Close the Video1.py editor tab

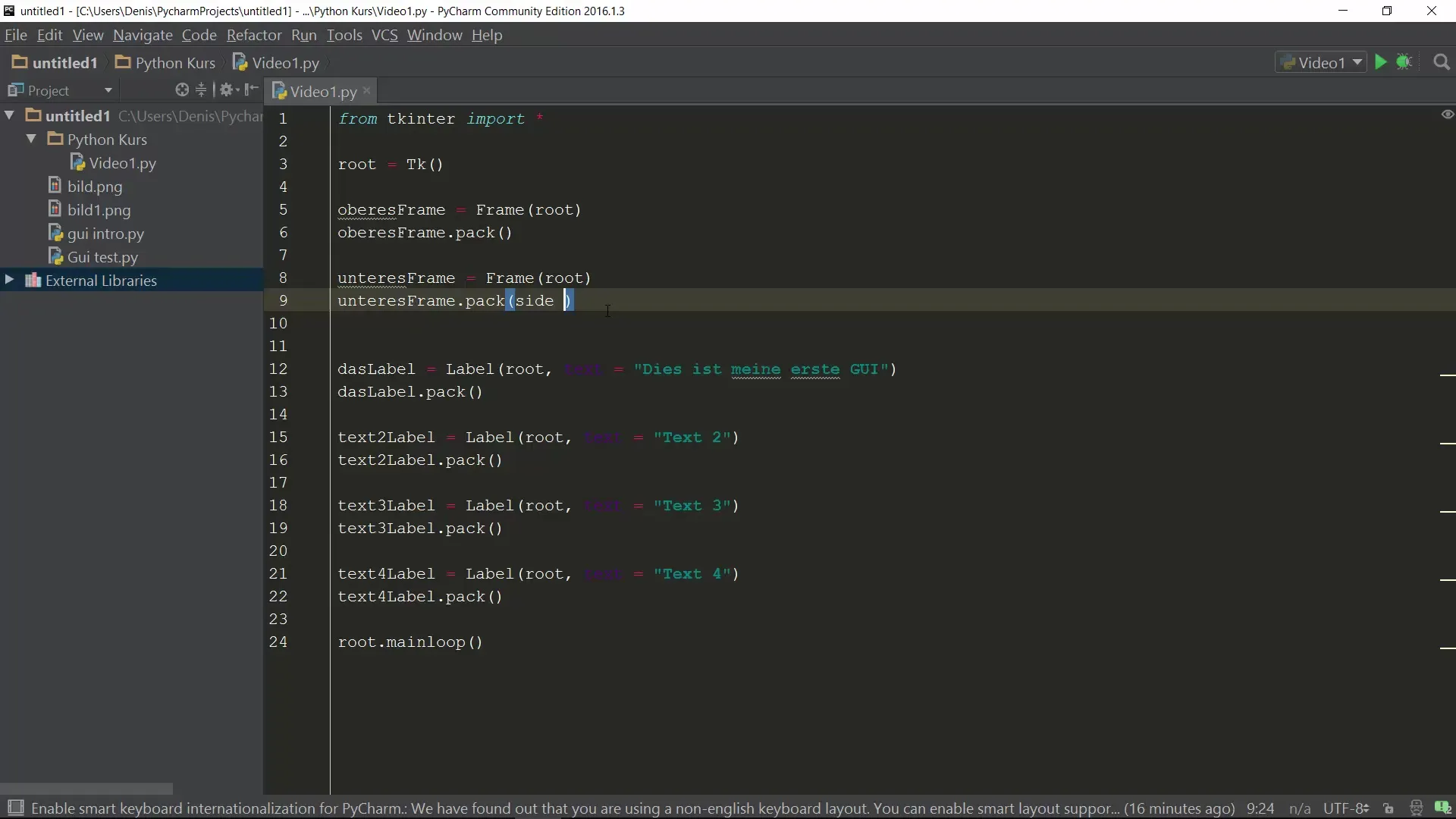[x=367, y=91]
